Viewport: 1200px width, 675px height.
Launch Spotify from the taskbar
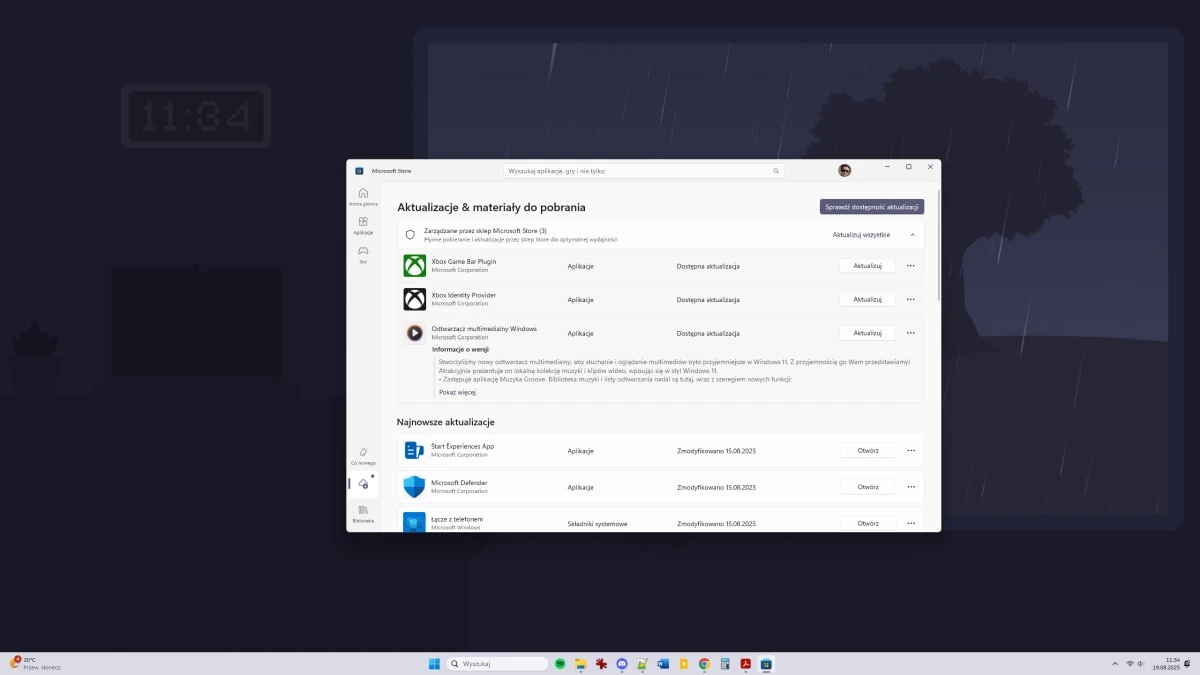coord(560,663)
